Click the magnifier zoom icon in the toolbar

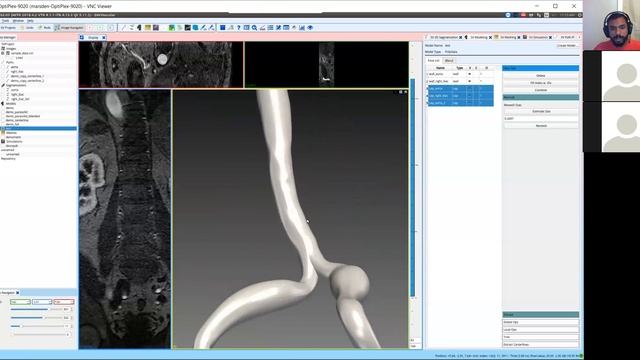click(254, 28)
